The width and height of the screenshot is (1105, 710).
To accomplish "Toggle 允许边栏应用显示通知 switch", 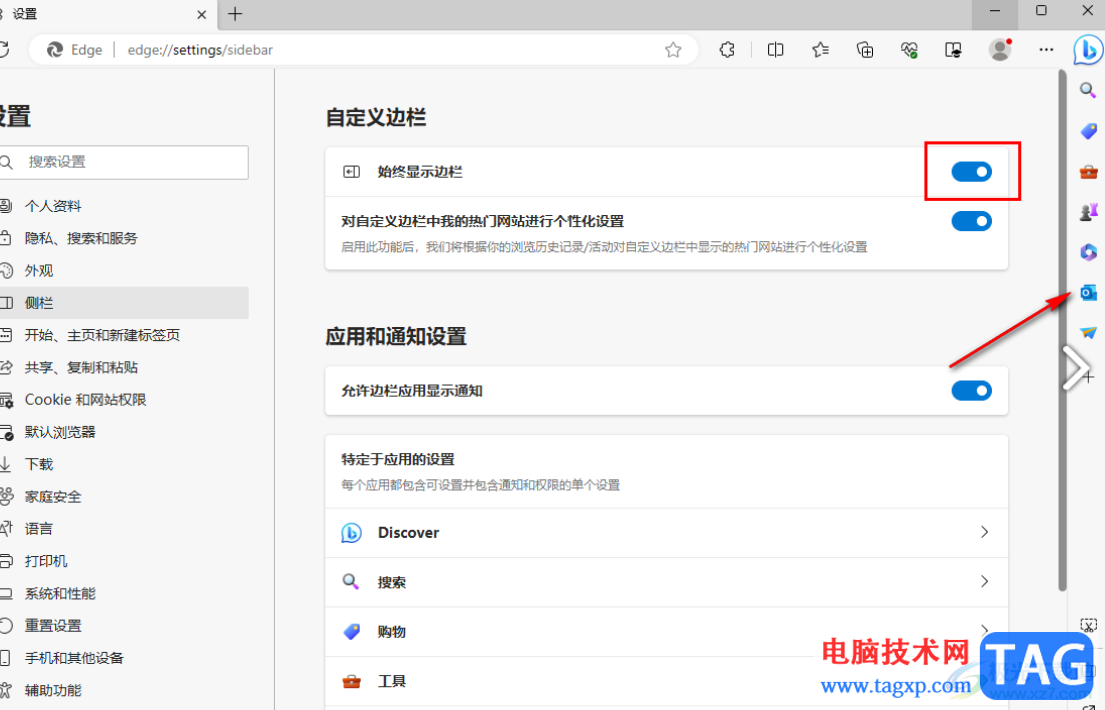I will tap(971, 391).
